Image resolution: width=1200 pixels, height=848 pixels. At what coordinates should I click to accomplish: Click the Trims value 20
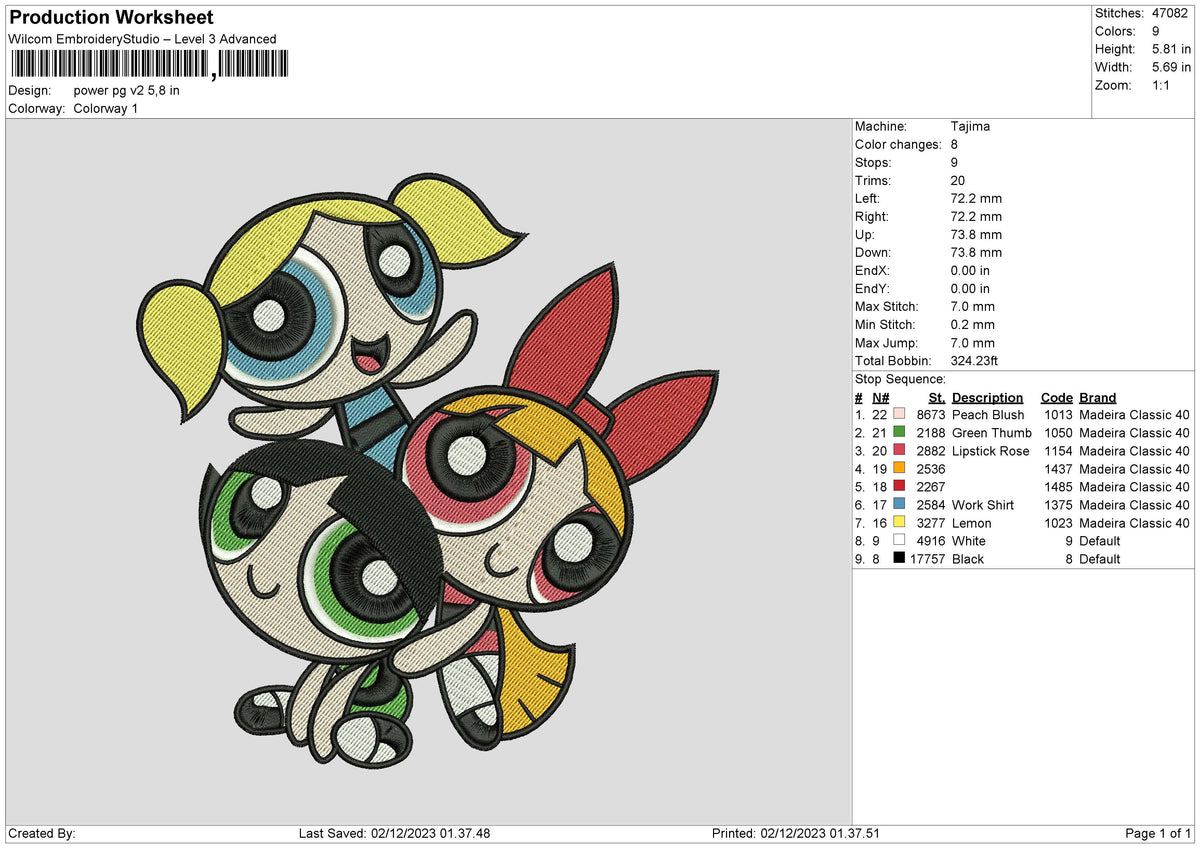click(959, 181)
